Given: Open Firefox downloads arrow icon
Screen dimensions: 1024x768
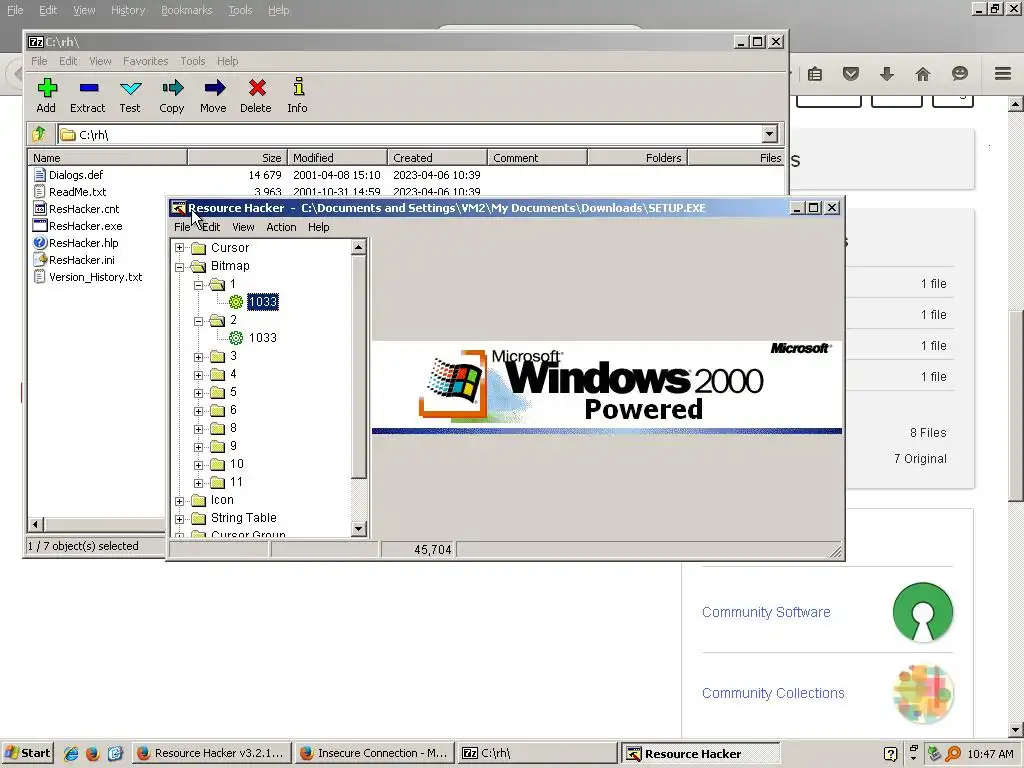Looking at the screenshot, I should tap(886, 74).
